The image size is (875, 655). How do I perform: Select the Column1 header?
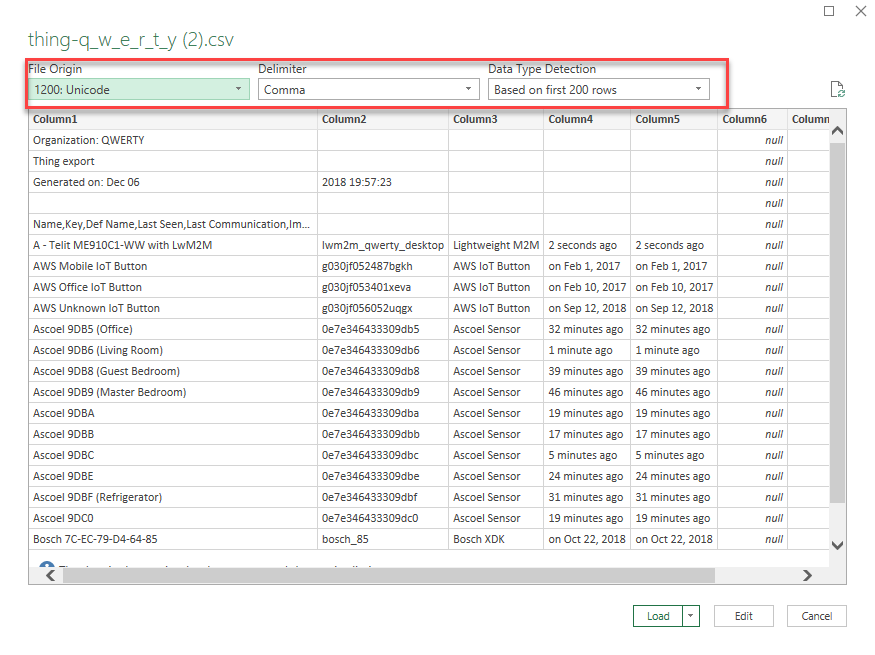coord(172,120)
